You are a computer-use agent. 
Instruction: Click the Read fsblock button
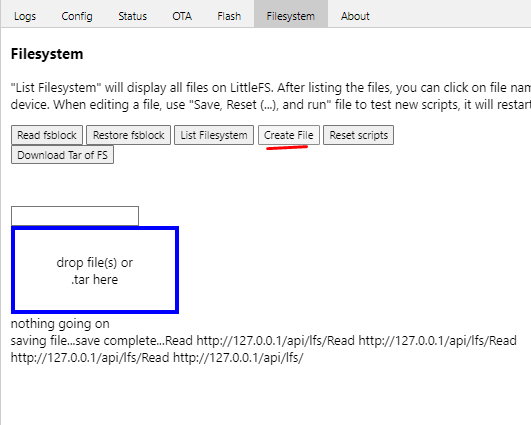[x=47, y=135]
